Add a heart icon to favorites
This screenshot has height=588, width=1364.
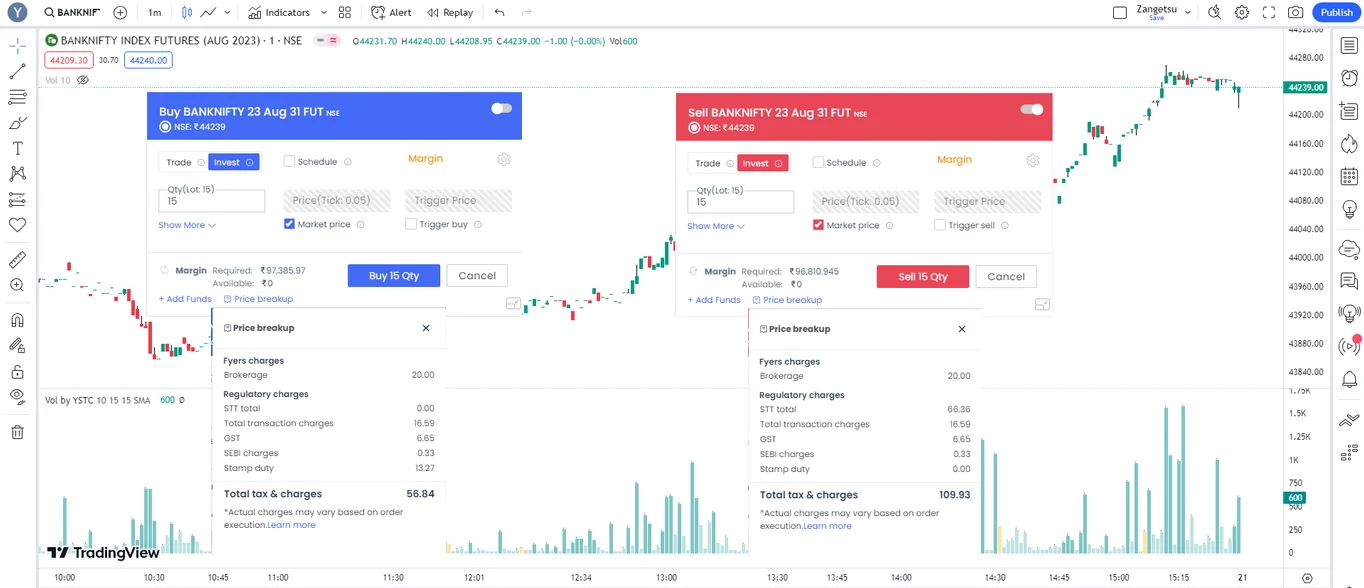point(17,225)
